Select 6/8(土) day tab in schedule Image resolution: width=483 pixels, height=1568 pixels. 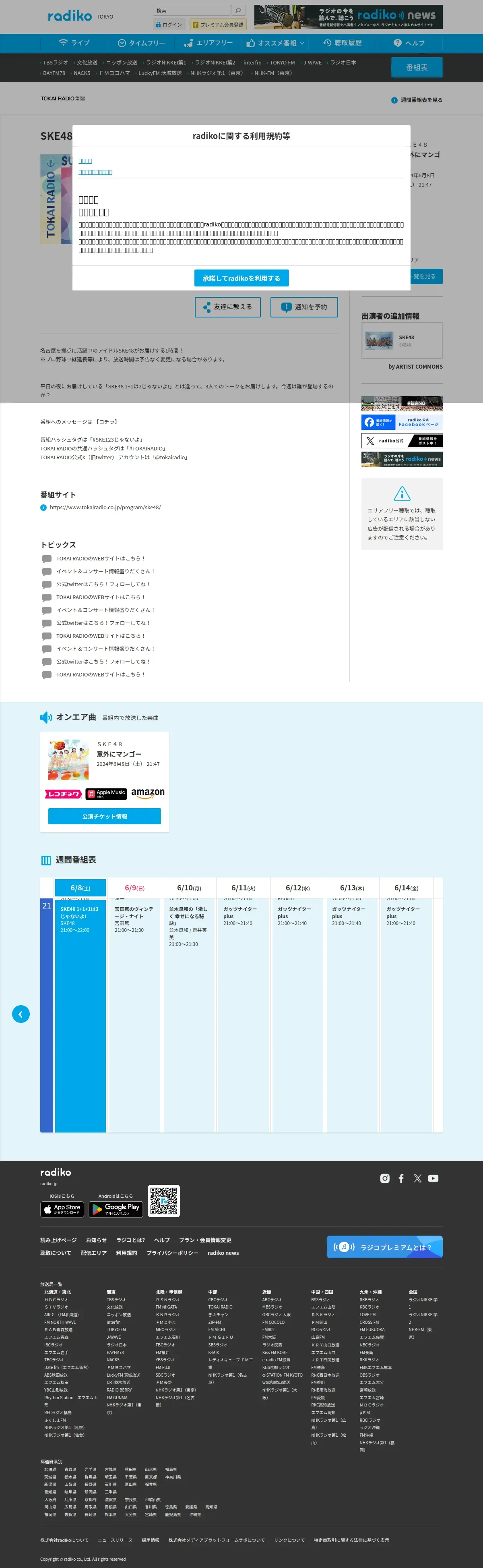[80, 888]
